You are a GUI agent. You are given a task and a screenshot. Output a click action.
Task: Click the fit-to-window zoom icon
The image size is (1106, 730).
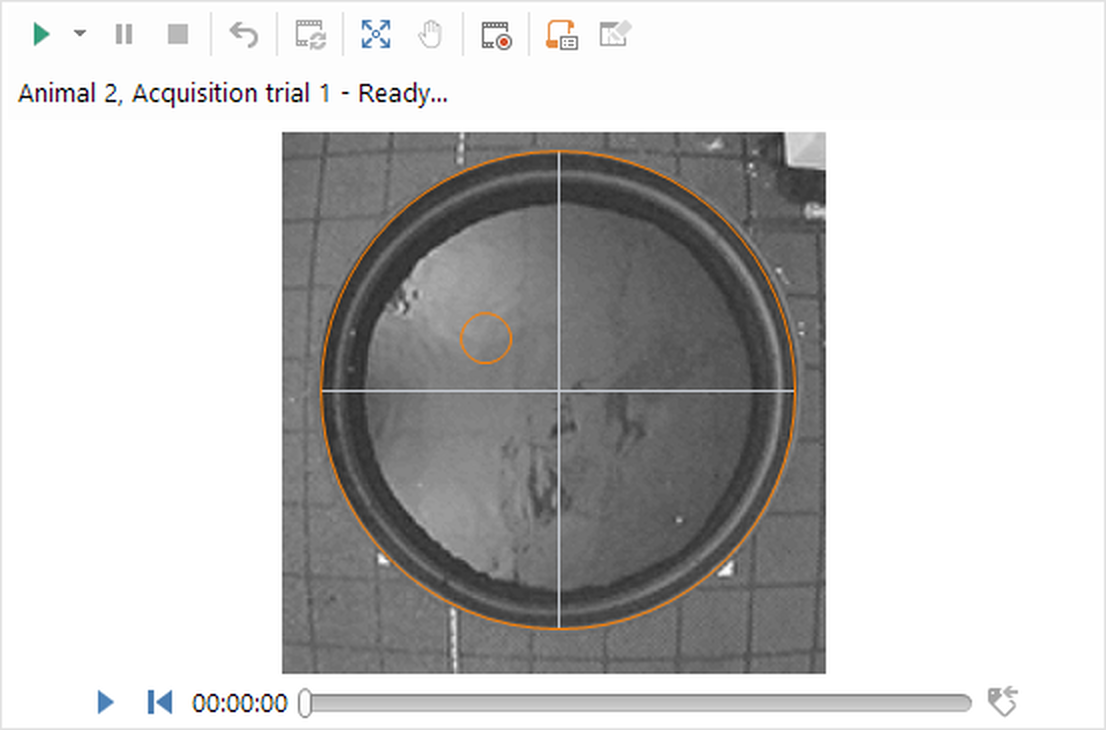point(376,35)
